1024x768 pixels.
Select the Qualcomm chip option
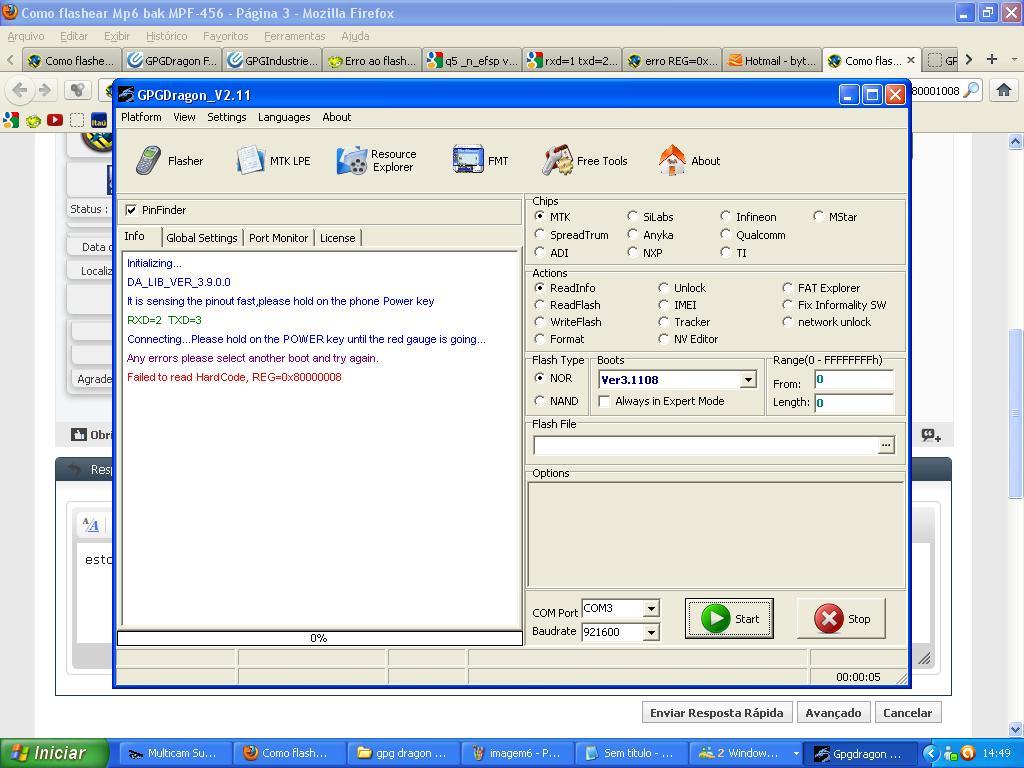726,234
